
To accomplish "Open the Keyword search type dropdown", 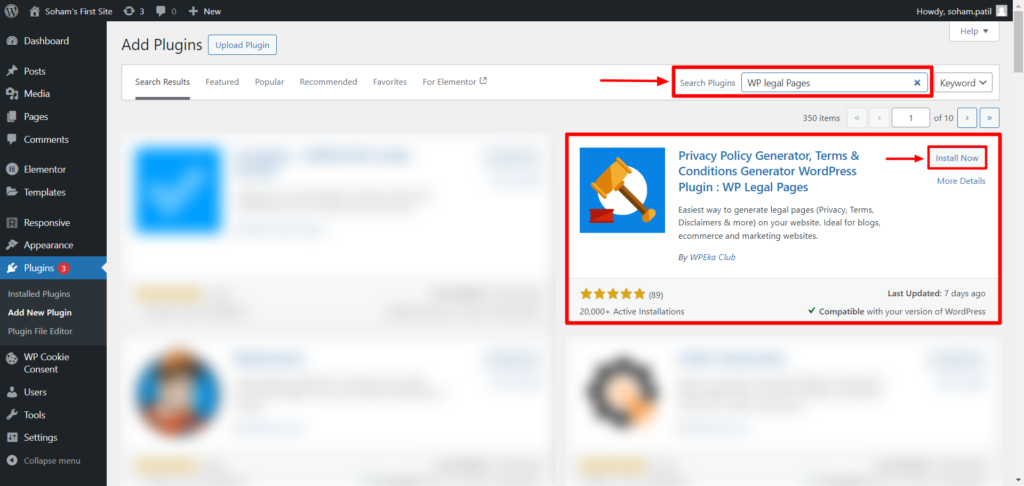I will [x=963, y=83].
